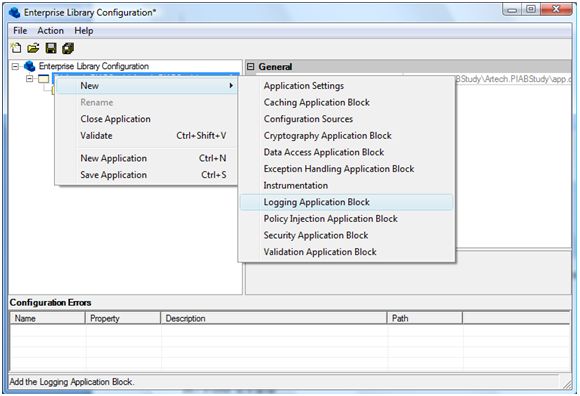Add the Policy Injection Application Block
The image size is (580, 396).
[x=347, y=219]
